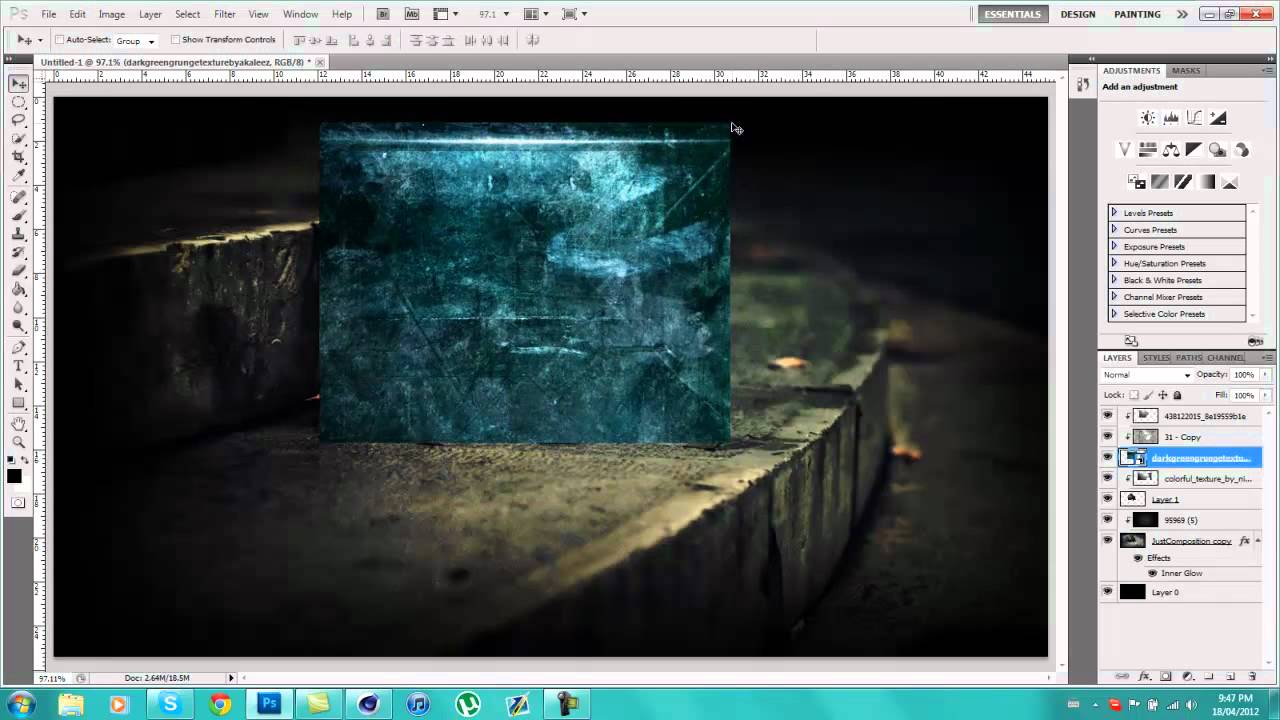Select the Lasso tool
1280x720 pixels.
tap(19, 120)
